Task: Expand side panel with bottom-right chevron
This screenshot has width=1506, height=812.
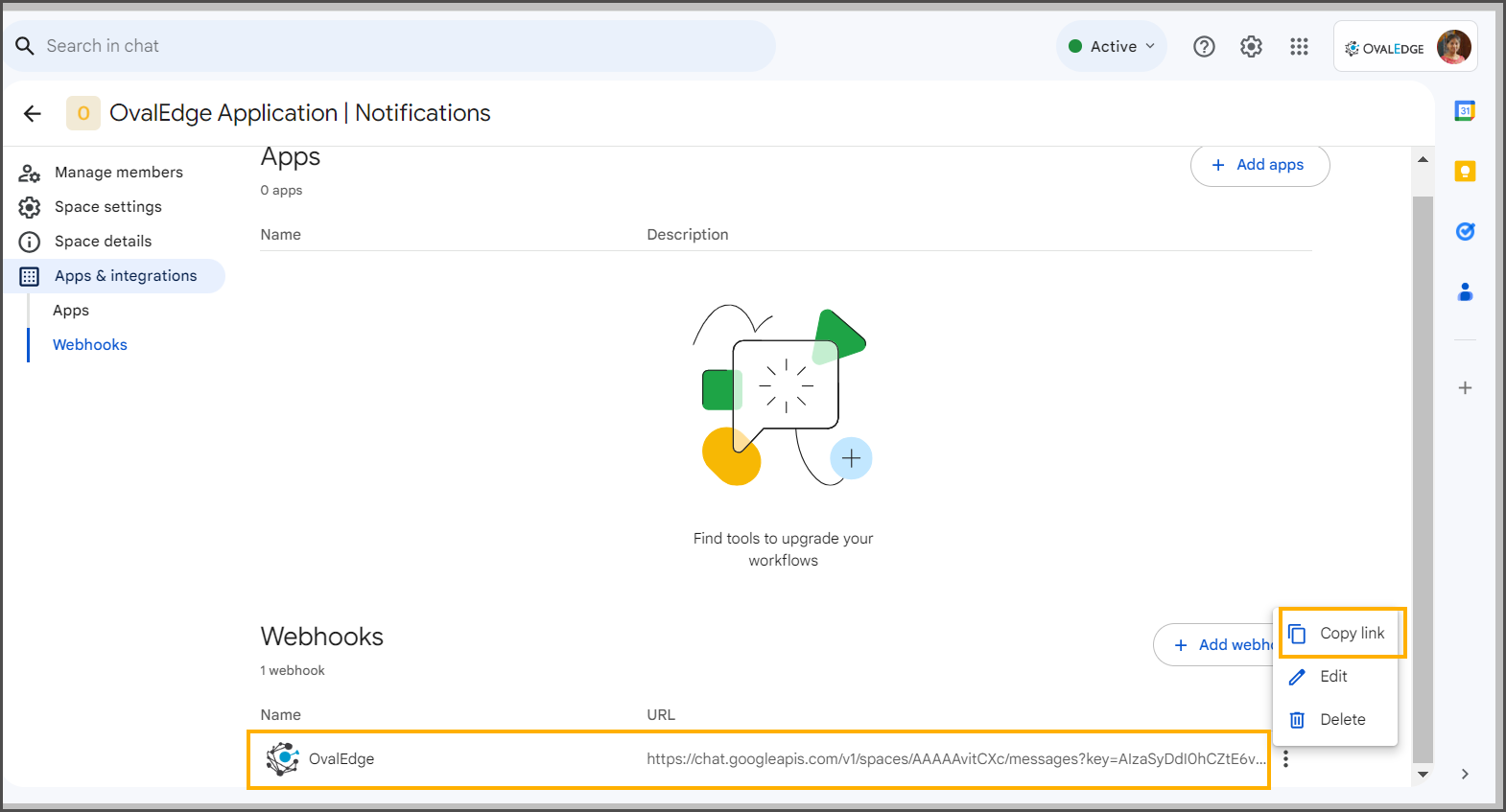Action: [x=1465, y=774]
